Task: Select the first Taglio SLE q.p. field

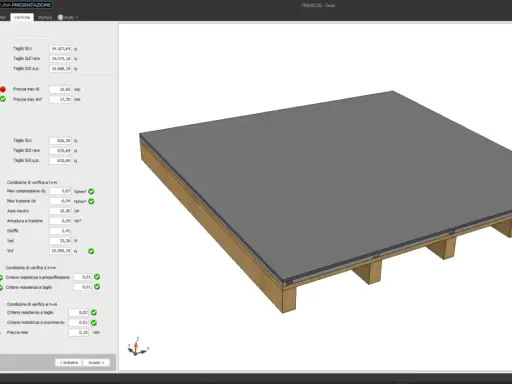Action: click(x=61, y=69)
